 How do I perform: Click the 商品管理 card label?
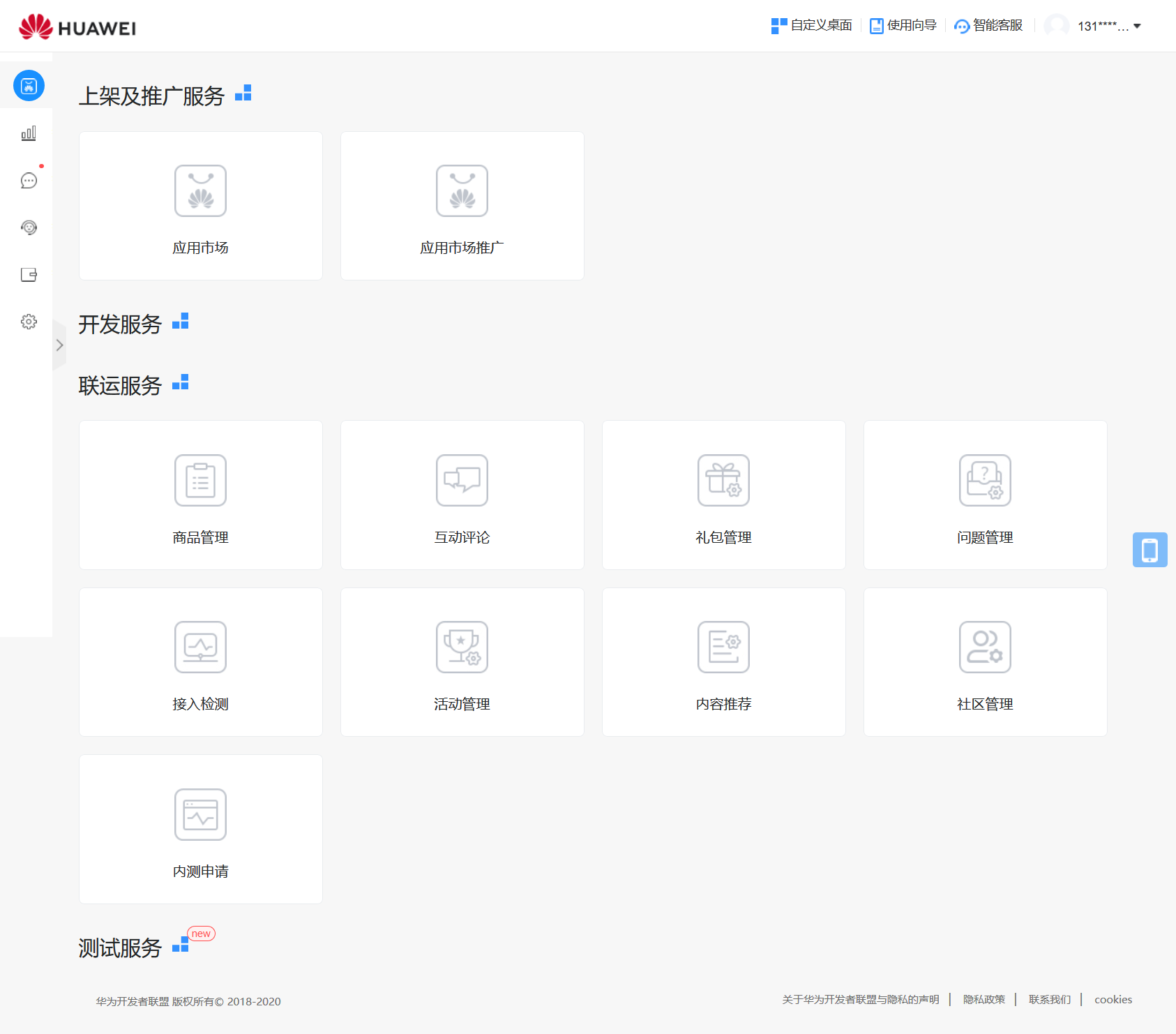[200, 537]
